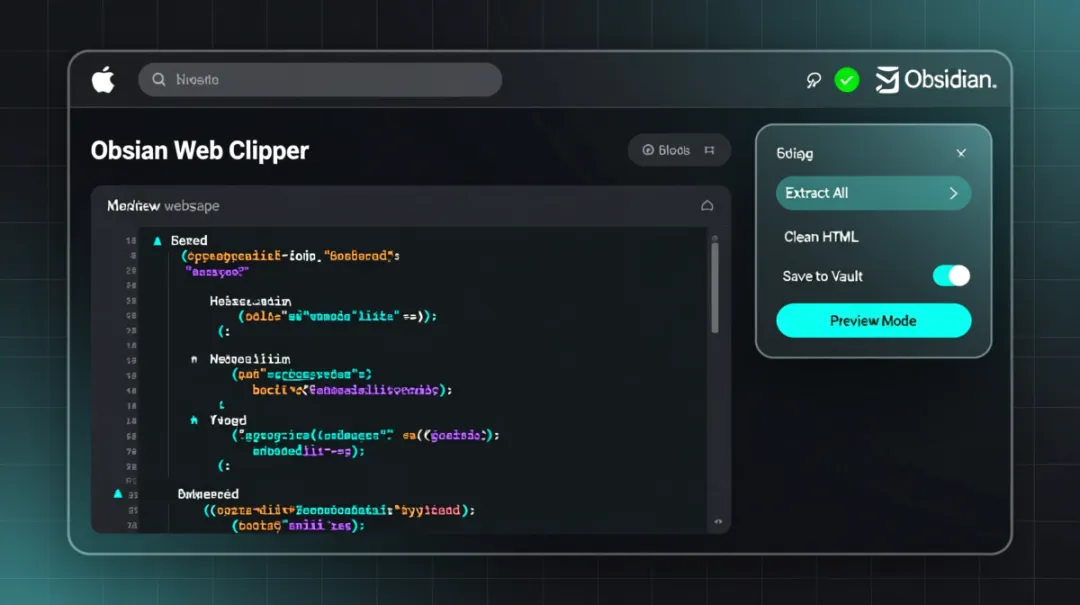Collapse the Bnieeced section triangle
1080x605 pixels.
(x=118, y=493)
